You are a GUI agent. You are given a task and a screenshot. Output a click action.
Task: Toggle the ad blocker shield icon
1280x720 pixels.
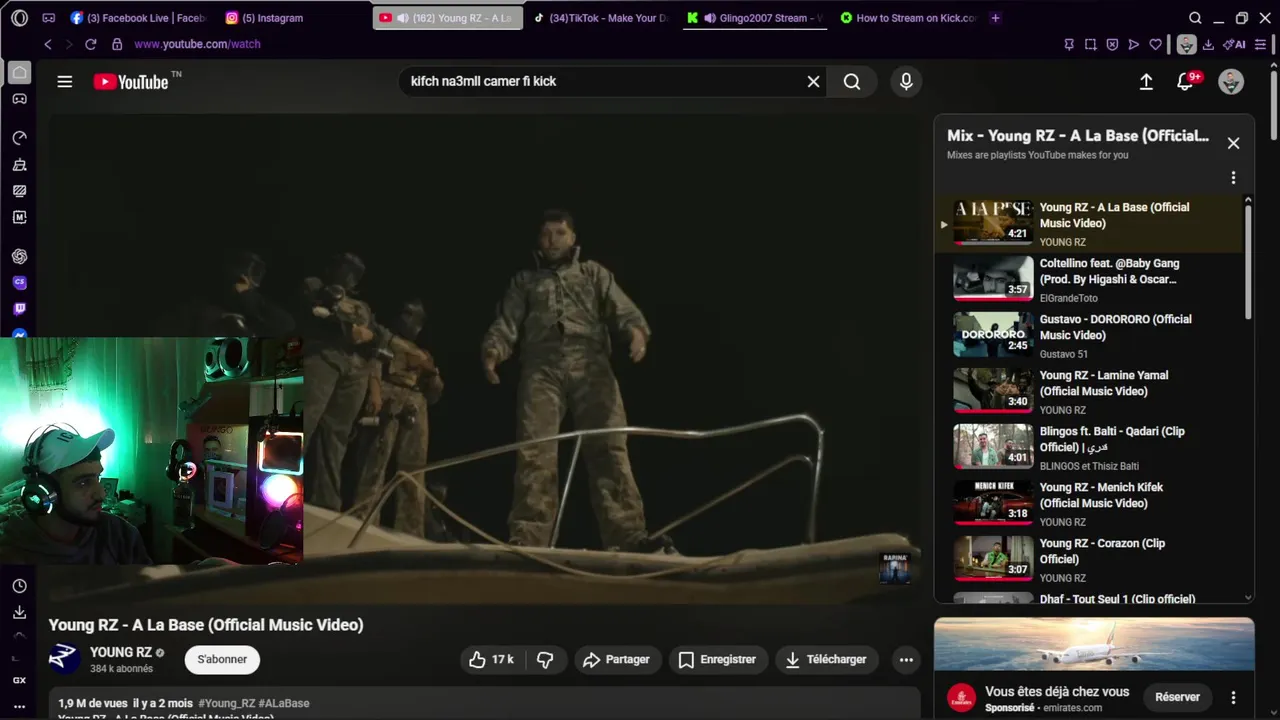[1112, 44]
